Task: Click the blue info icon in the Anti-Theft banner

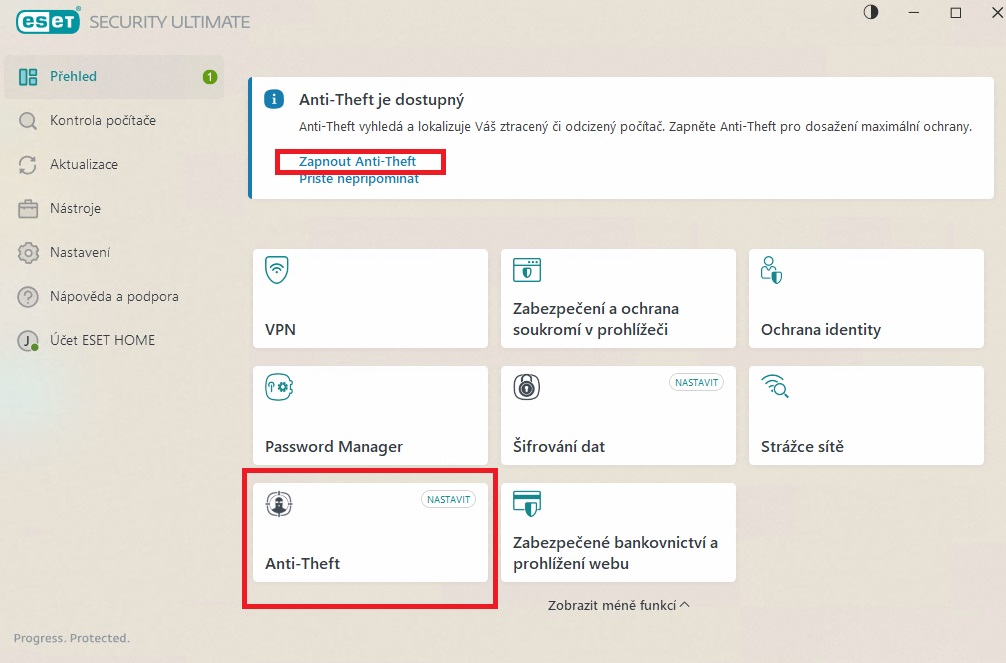Action: click(x=274, y=99)
